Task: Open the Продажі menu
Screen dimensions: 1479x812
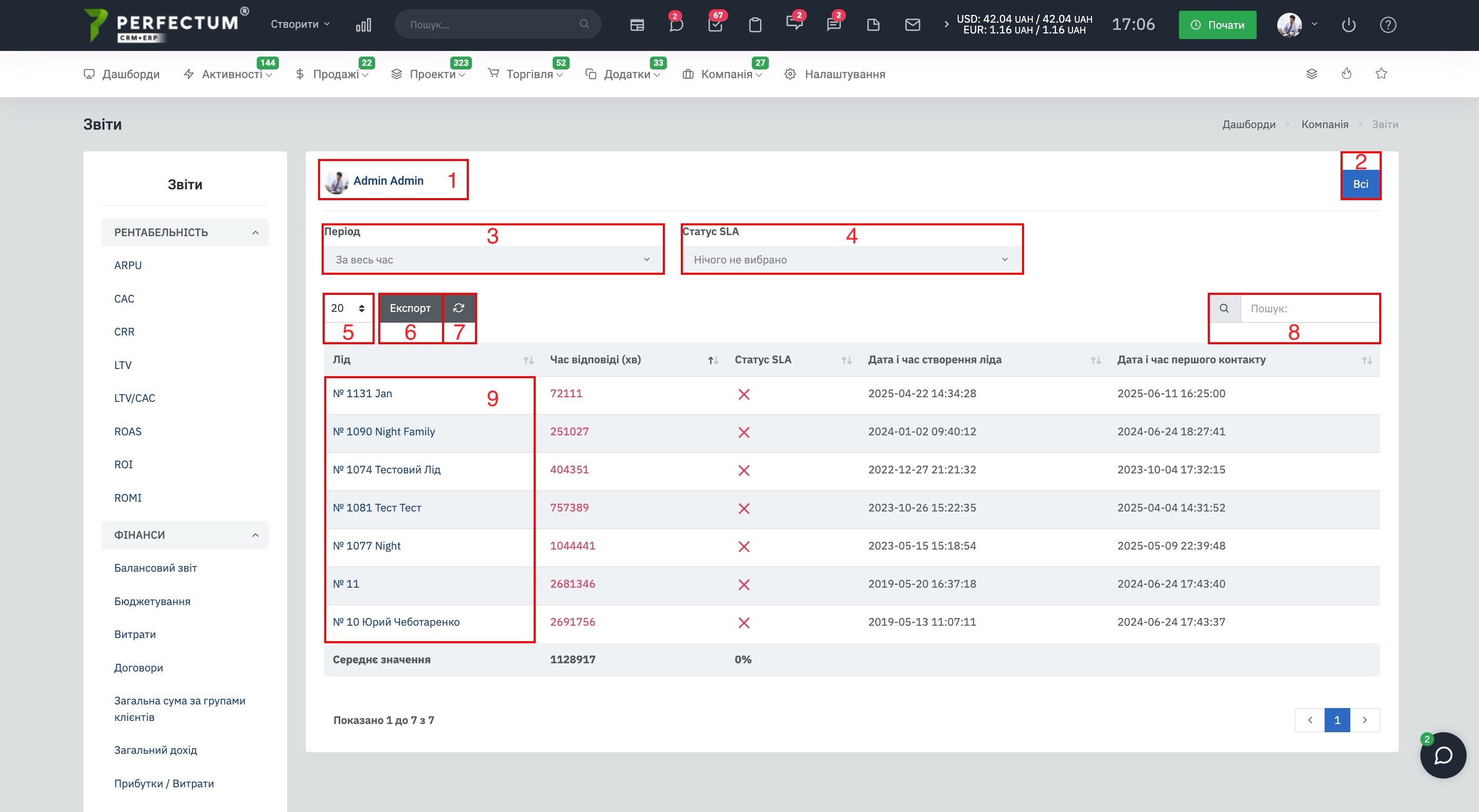Action: 336,74
